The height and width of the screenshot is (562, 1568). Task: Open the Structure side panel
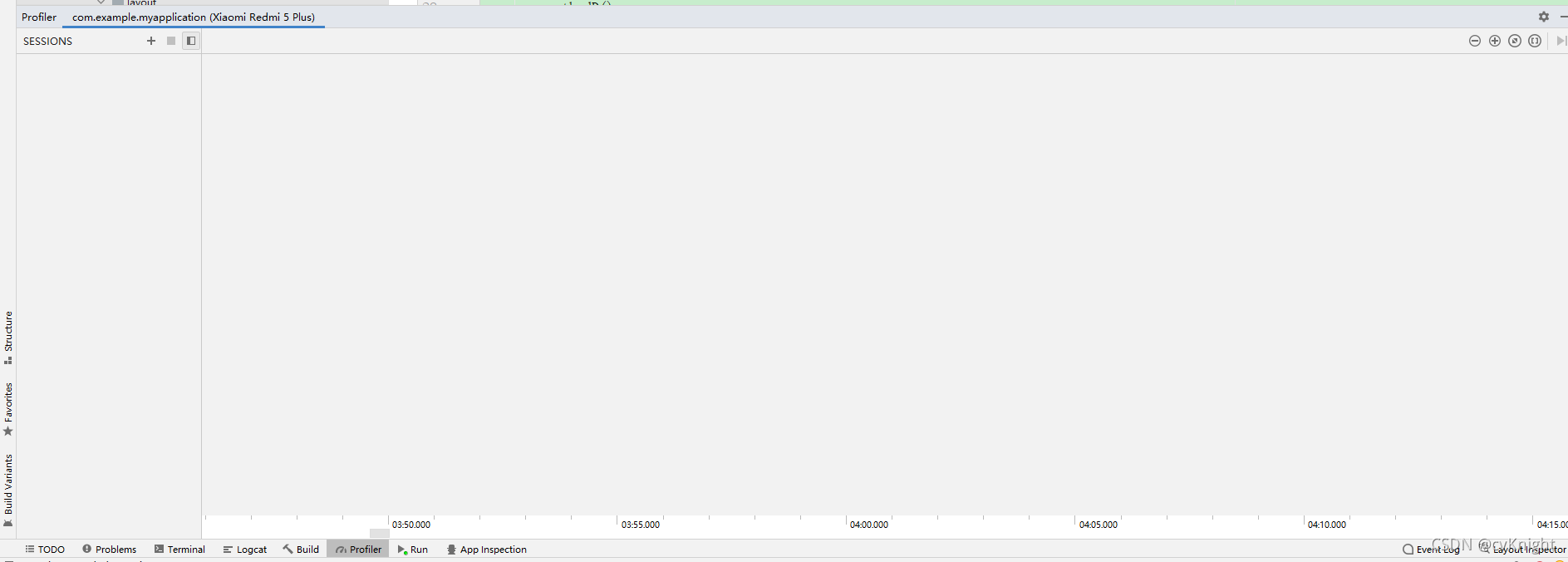pos(8,338)
